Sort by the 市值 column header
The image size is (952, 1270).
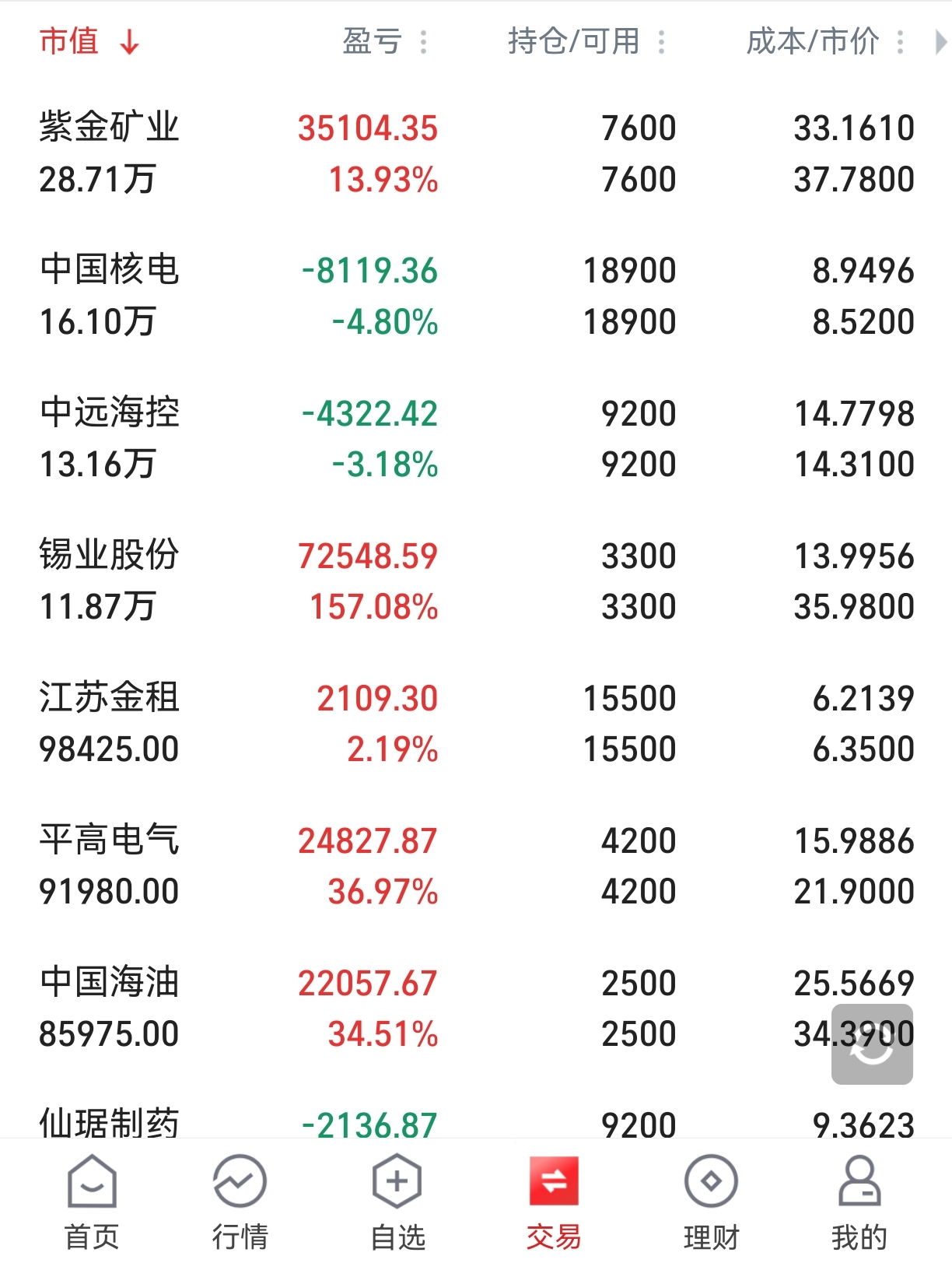coord(69,41)
